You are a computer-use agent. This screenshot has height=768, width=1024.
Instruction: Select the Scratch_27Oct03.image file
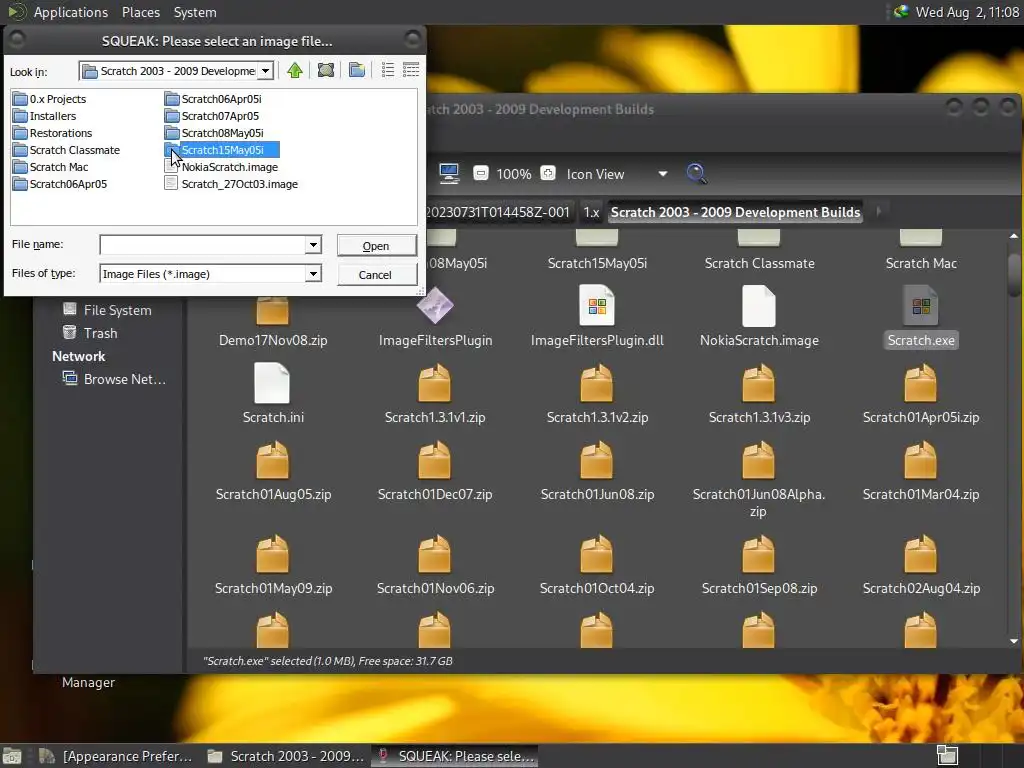pyautogui.click(x=231, y=184)
